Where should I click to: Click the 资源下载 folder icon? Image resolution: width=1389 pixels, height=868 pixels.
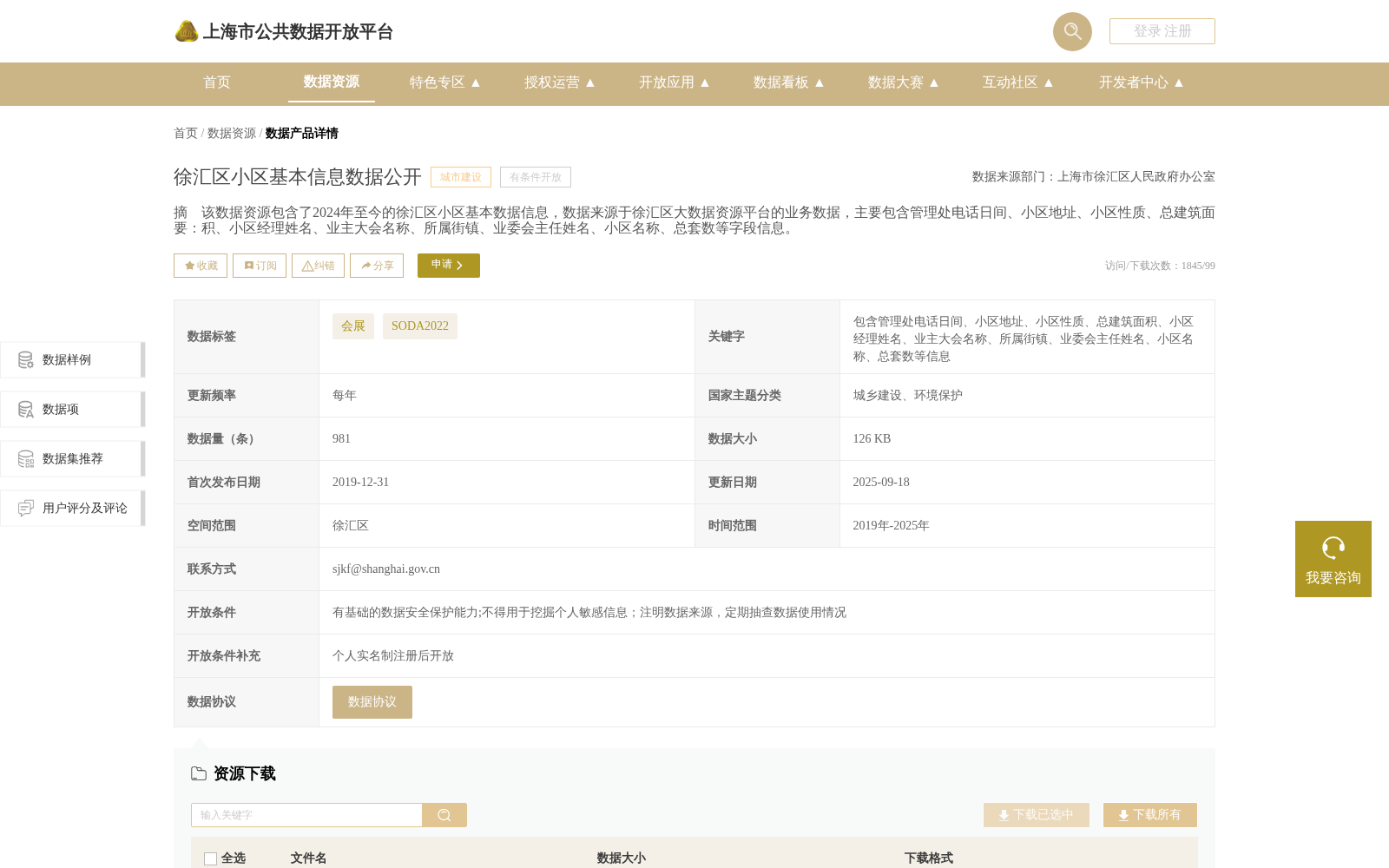199,773
